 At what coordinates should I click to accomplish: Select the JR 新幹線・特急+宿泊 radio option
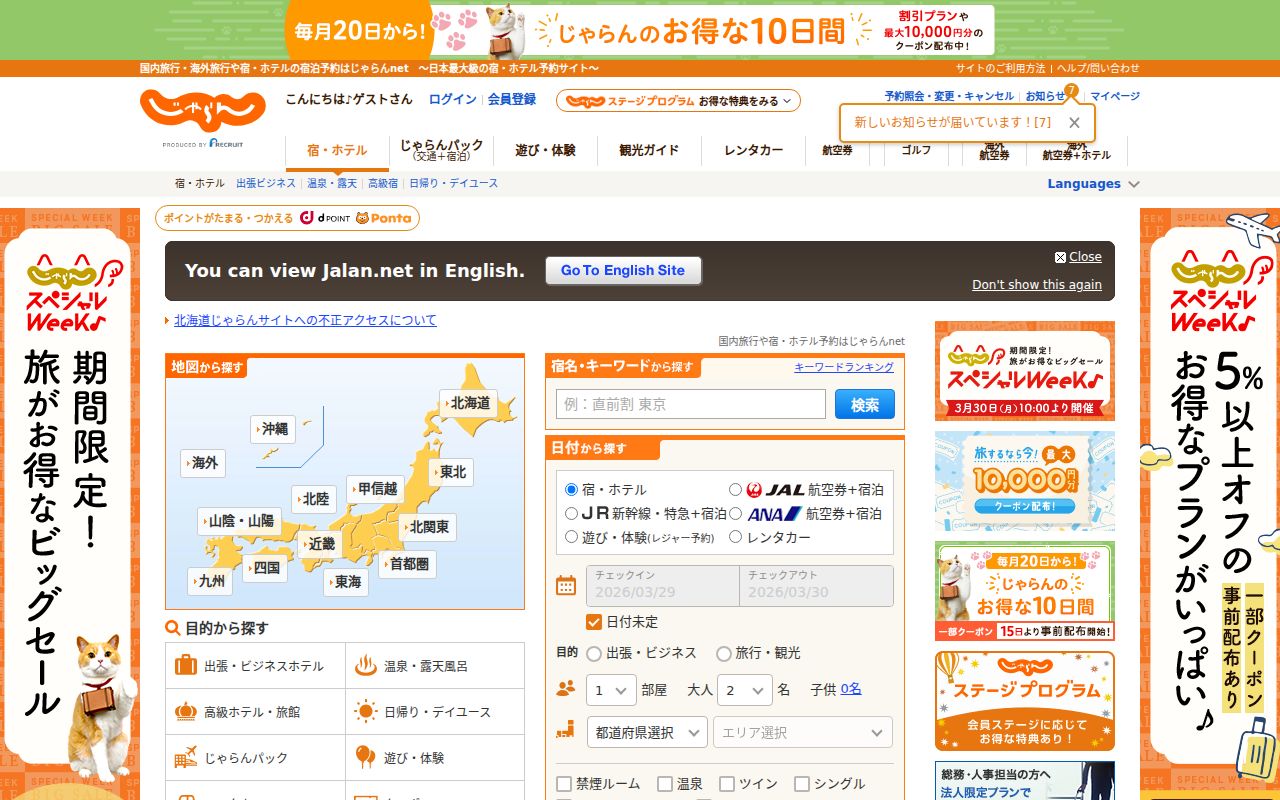(572, 514)
